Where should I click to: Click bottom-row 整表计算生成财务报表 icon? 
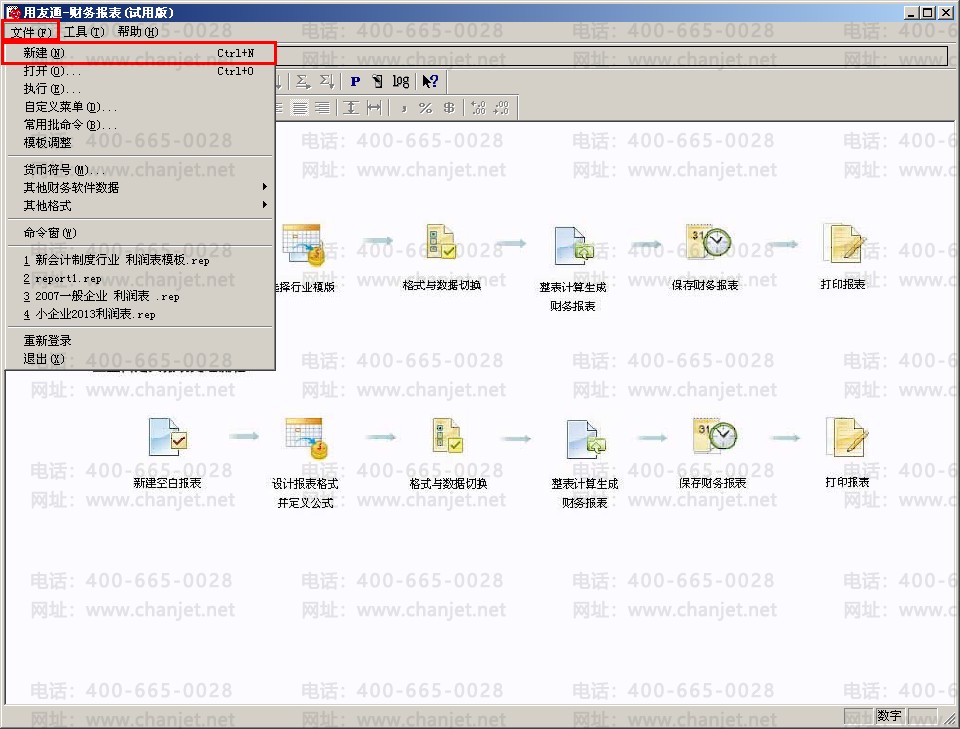[586, 439]
